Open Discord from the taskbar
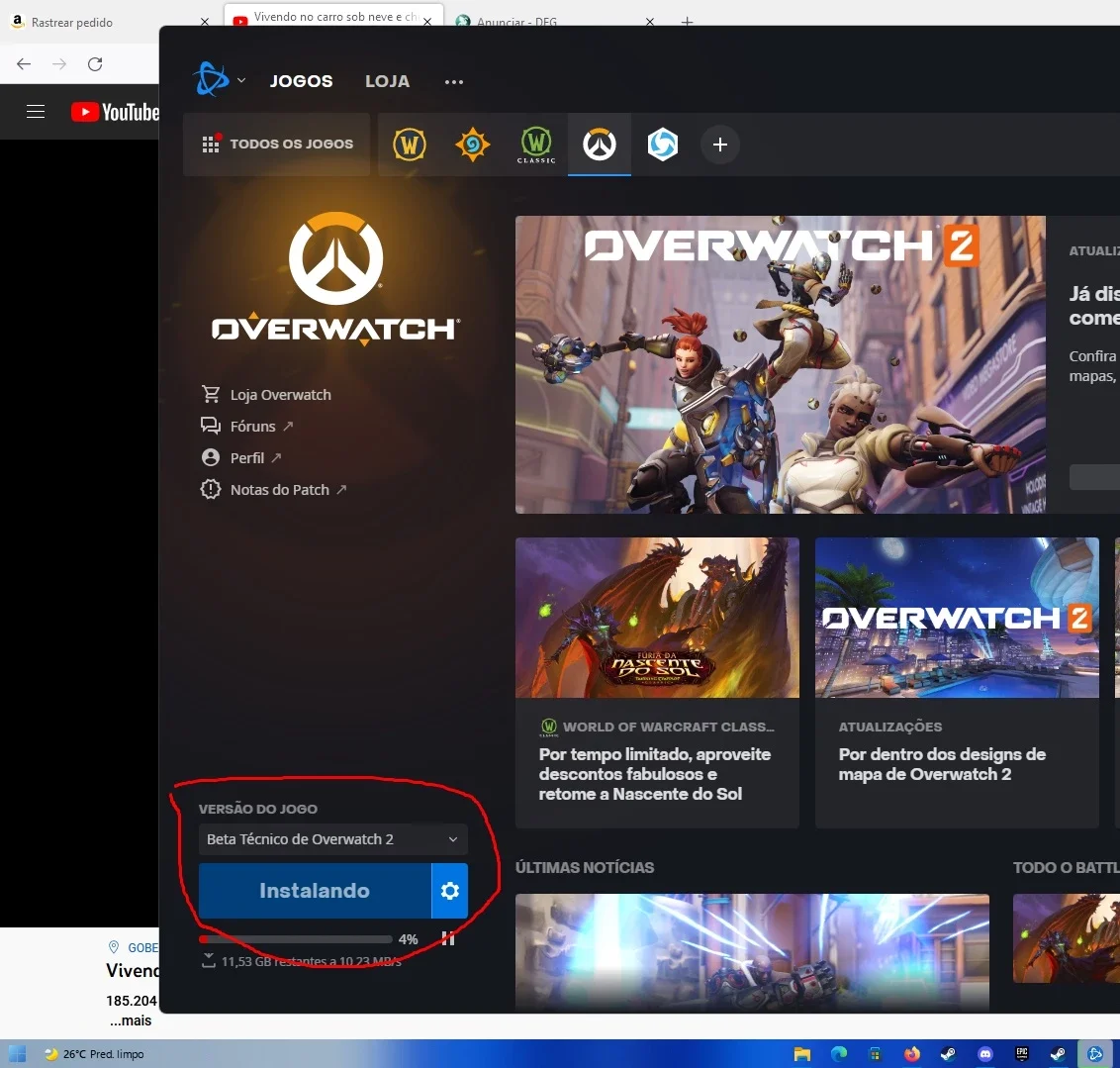 pyautogui.click(x=985, y=1054)
